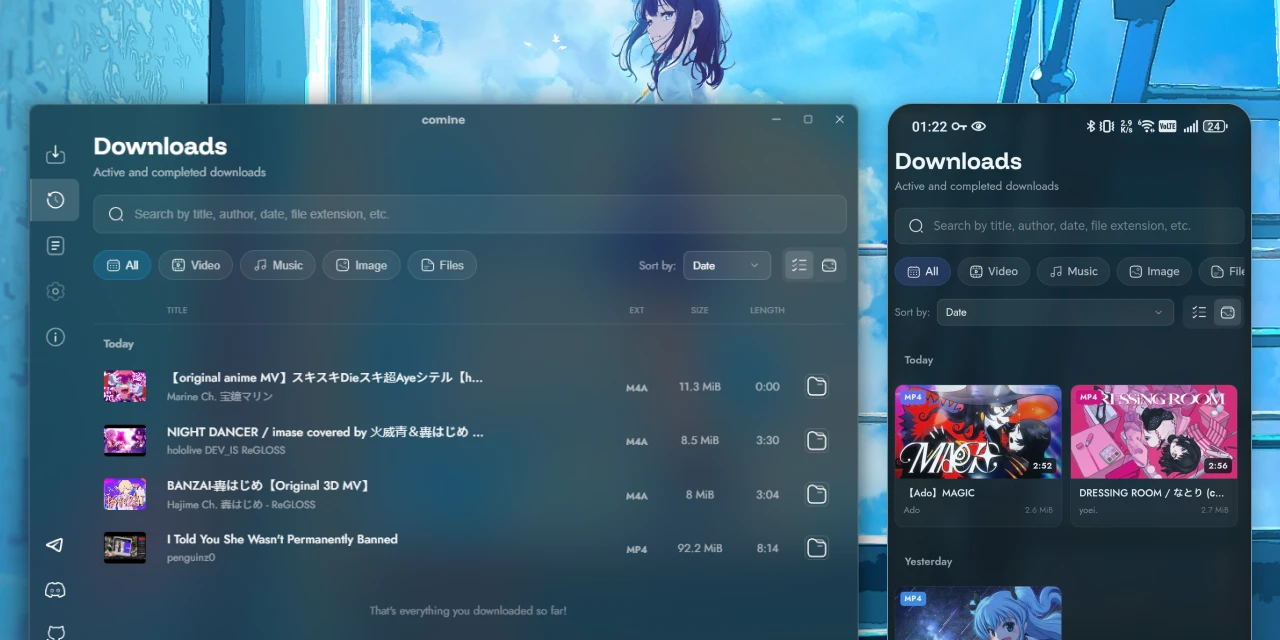Filter desktop downloads by Files
Viewport: 1280px width, 640px height.
442,265
